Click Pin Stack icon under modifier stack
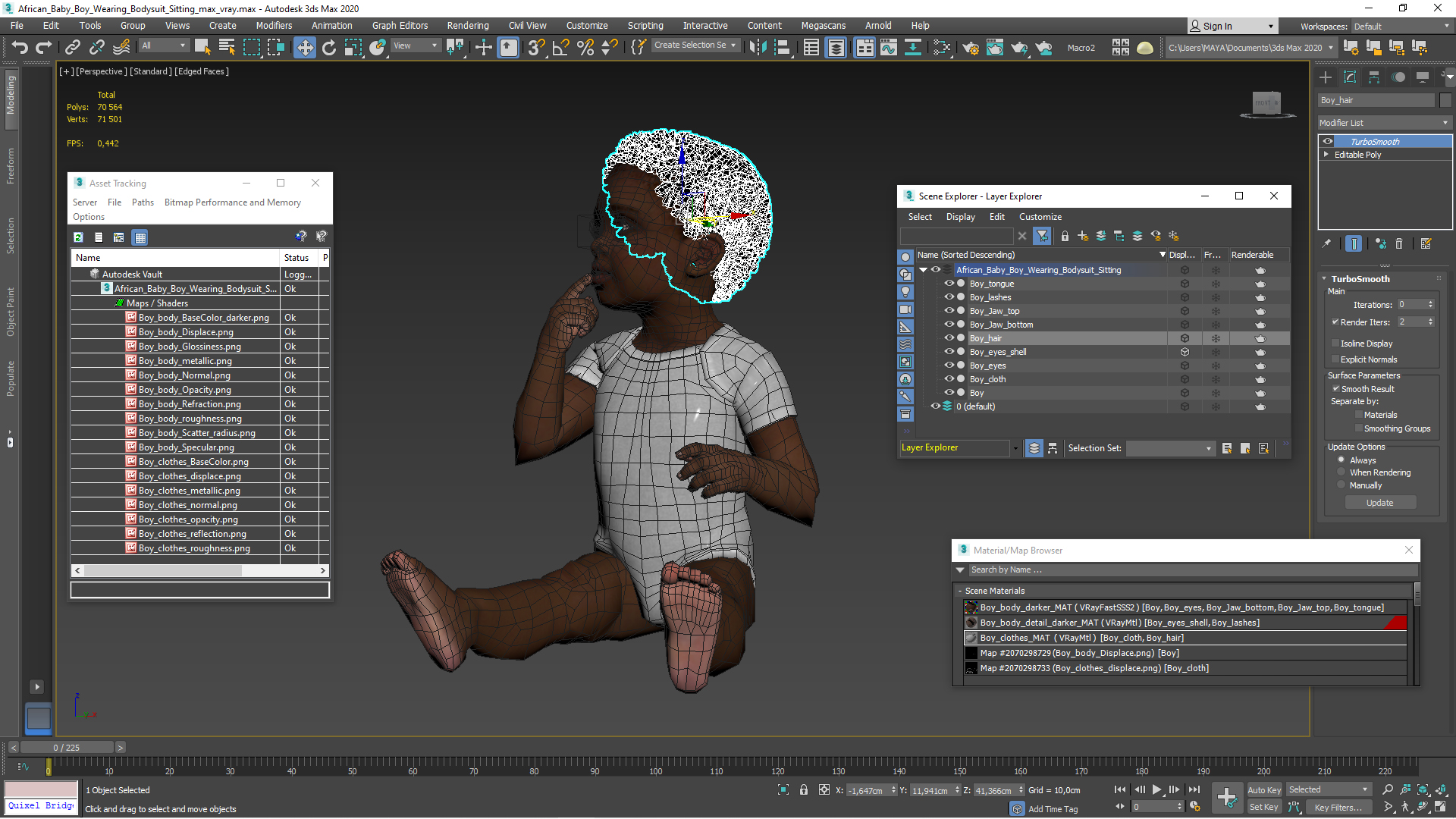The height and width of the screenshot is (819, 1456). point(1326,244)
